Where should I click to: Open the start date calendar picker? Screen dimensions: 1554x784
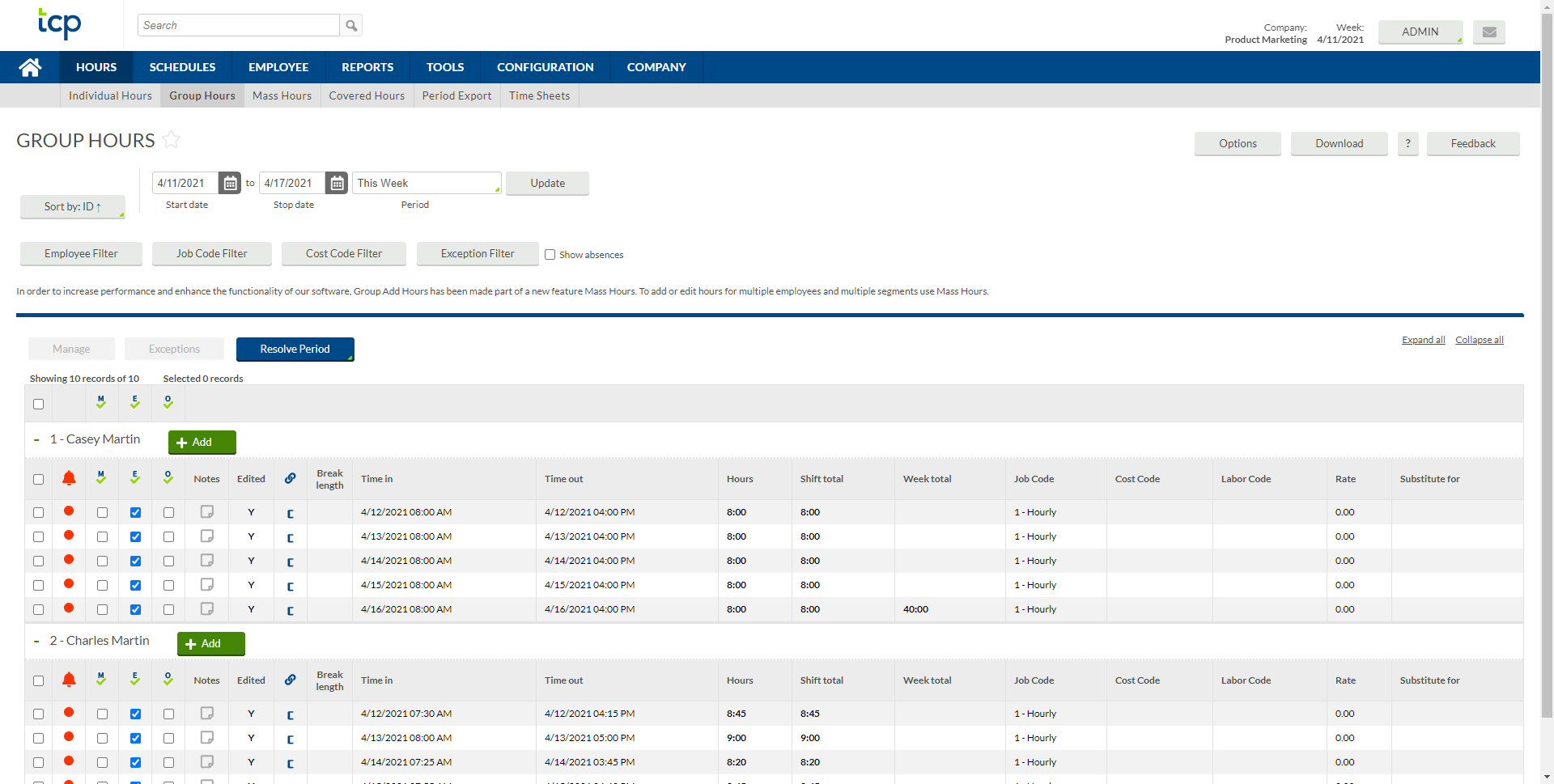tap(230, 183)
